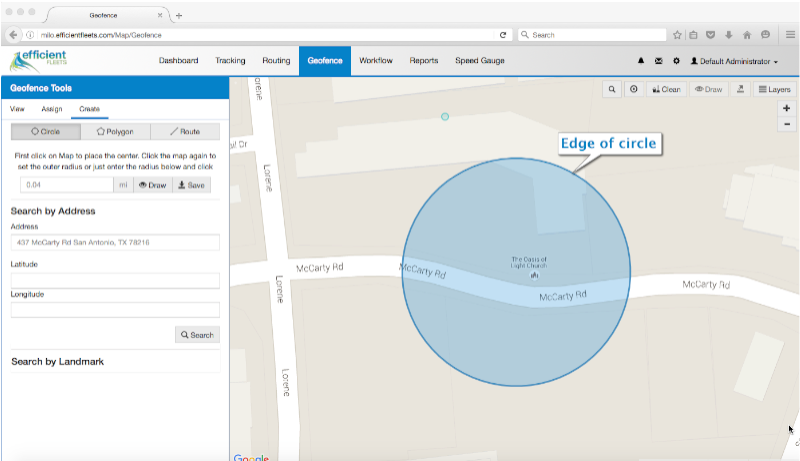800x461 pixels.
Task: Switch to the Assign tab
Action: [x=52, y=109]
